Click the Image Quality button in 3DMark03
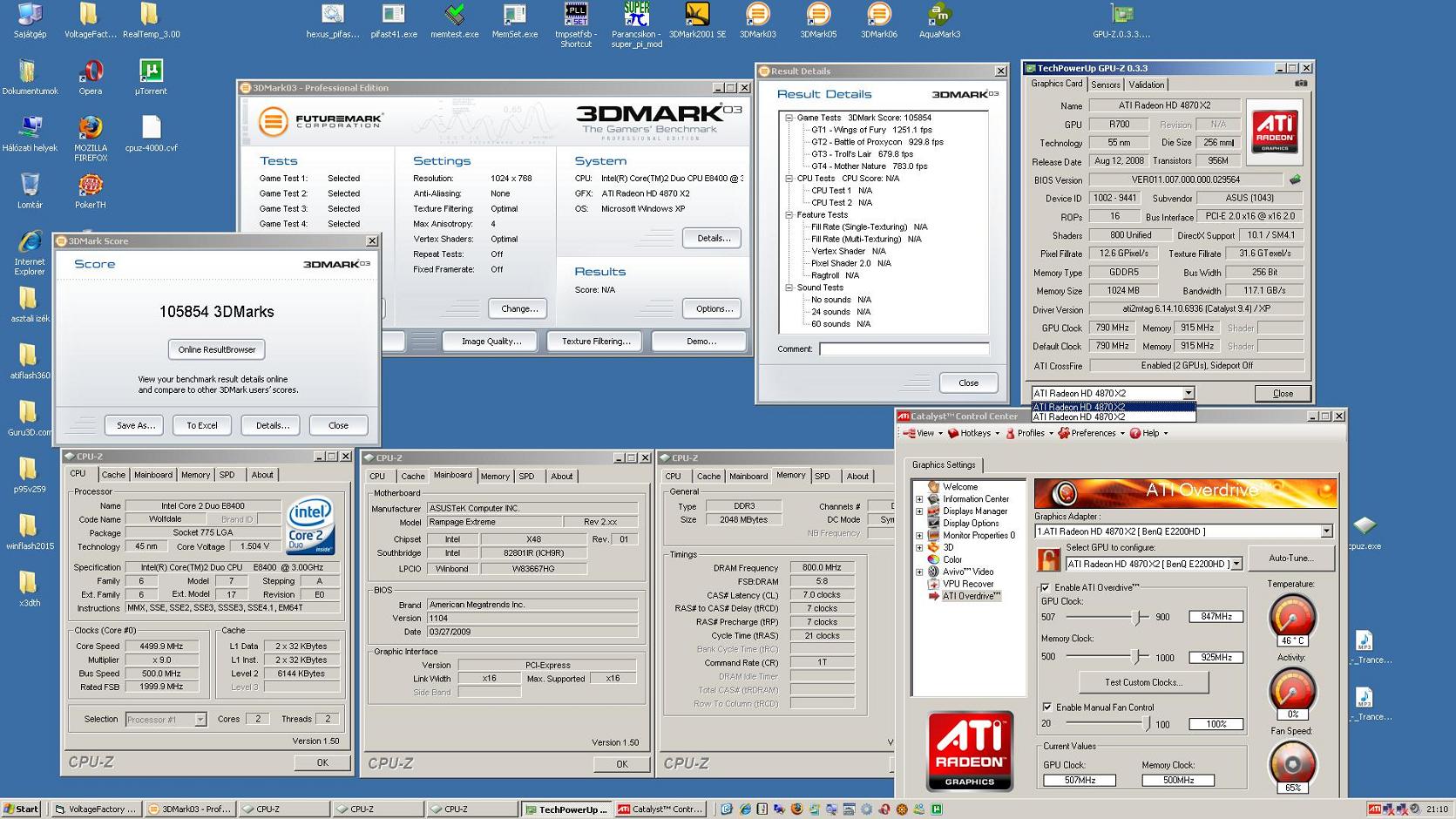This screenshot has height=819, width=1456. coord(491,342)
